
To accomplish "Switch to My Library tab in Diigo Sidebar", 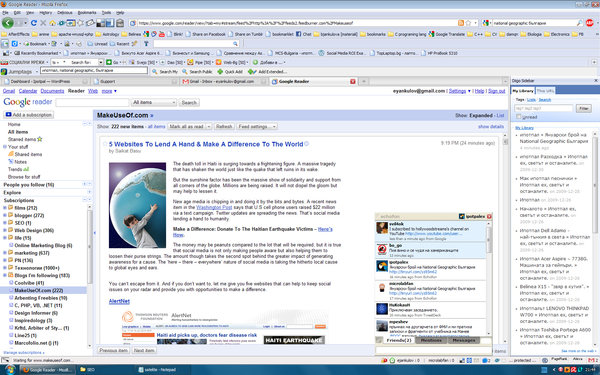I will pos(523,91).
